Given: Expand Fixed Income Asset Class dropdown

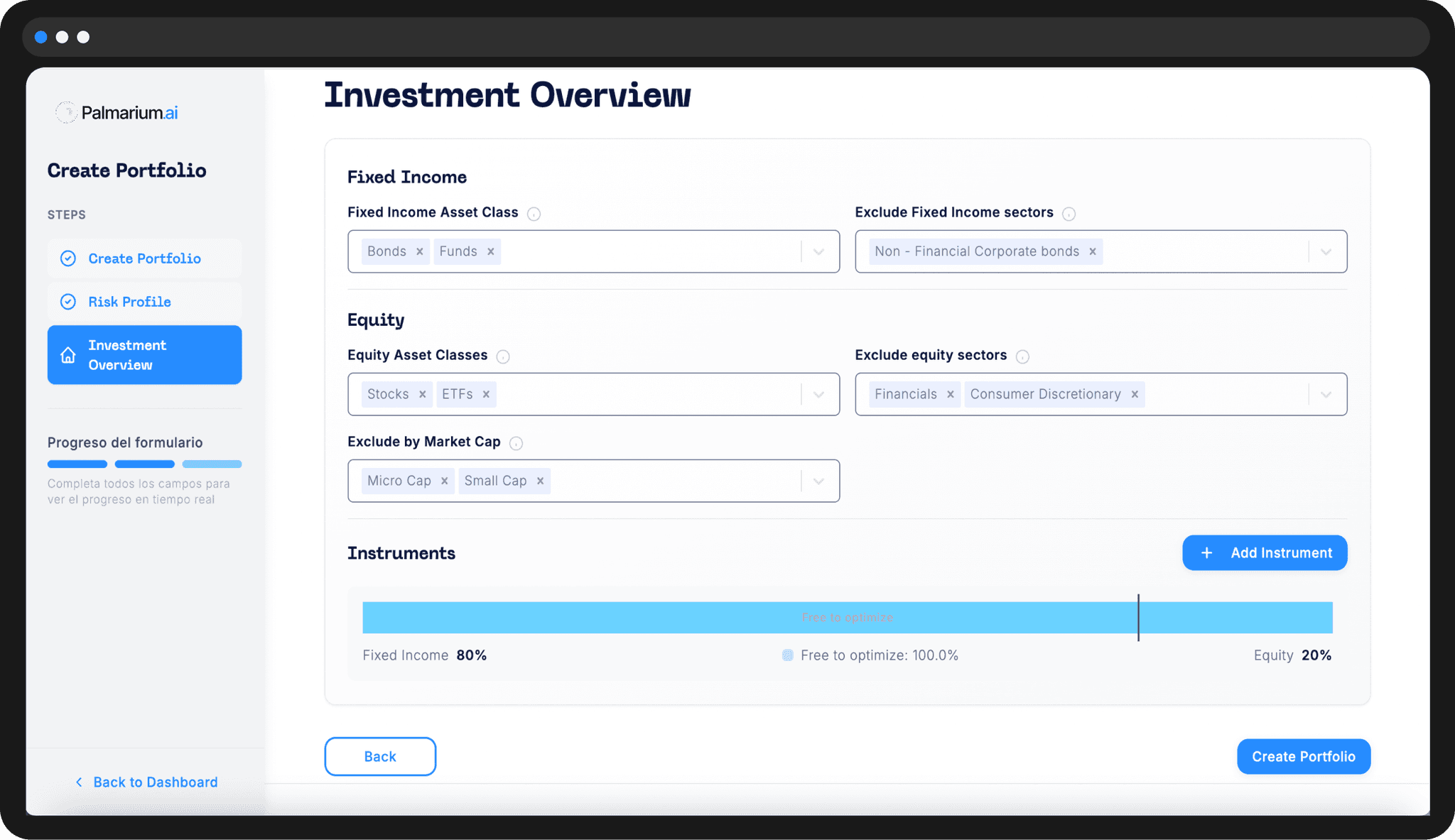Looking at the screenshot, I should [x=818, y=251].
